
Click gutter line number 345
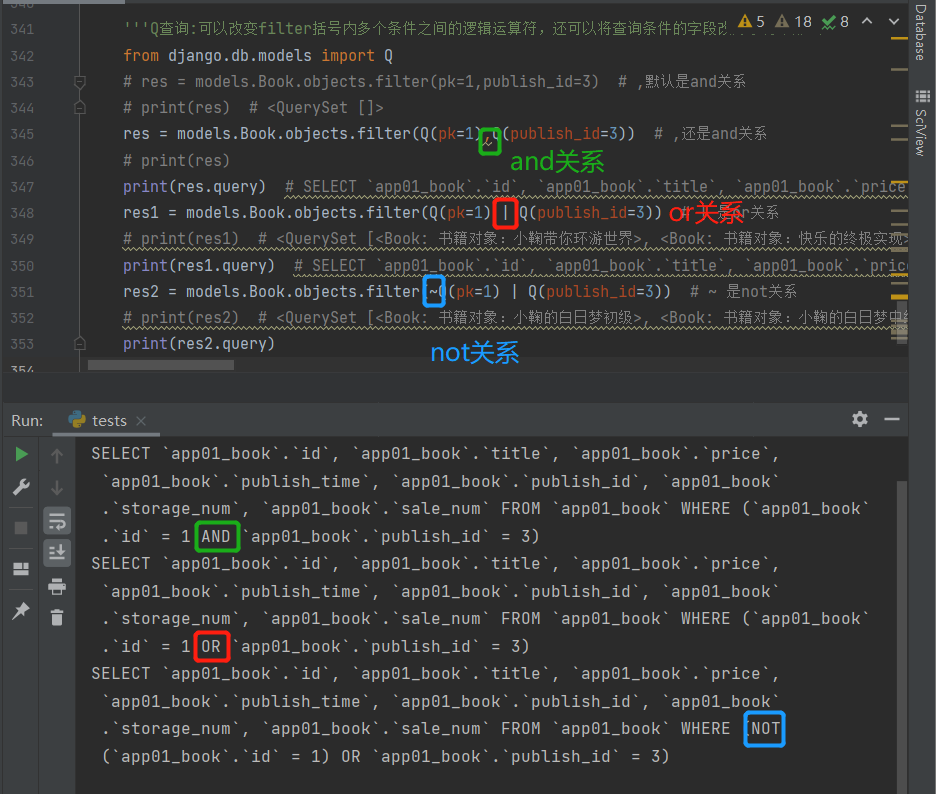22,134
